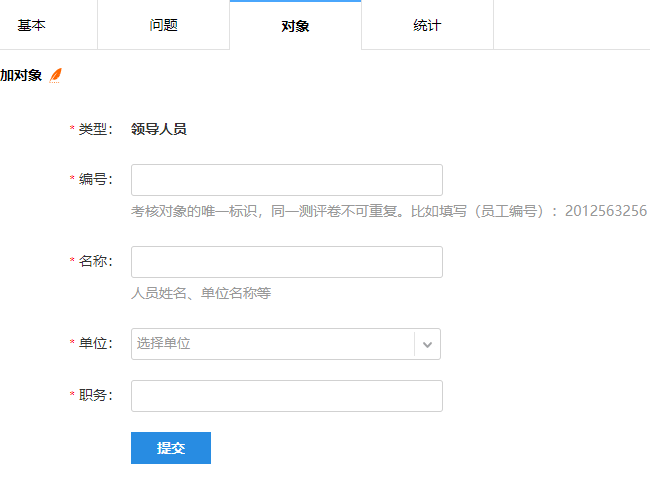The width and height of the screenshot is (650, 488).
Task: Click the 名称 field label
Action: [95, 261]
